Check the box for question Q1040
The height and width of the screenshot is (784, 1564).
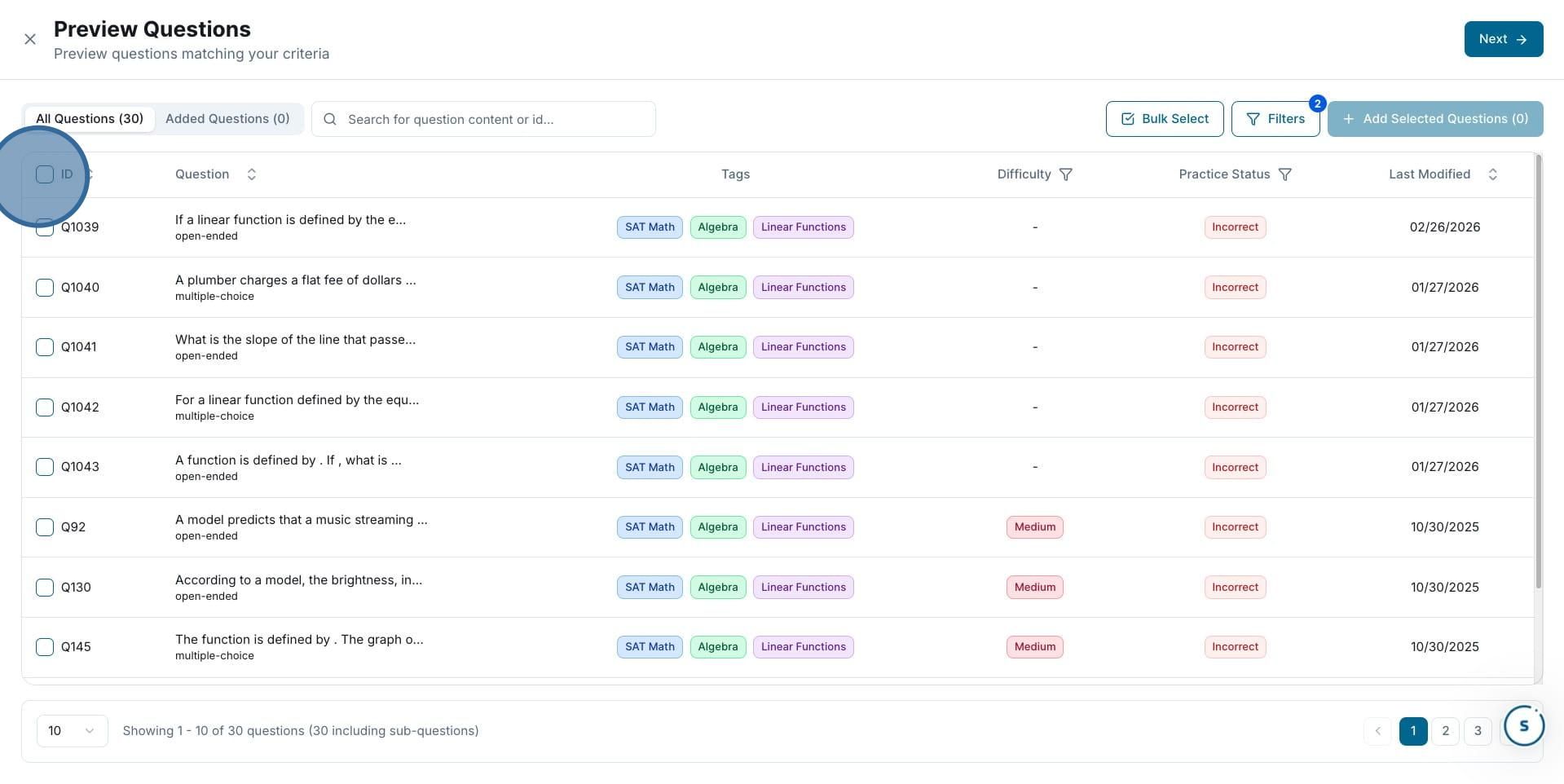point(45,287)
